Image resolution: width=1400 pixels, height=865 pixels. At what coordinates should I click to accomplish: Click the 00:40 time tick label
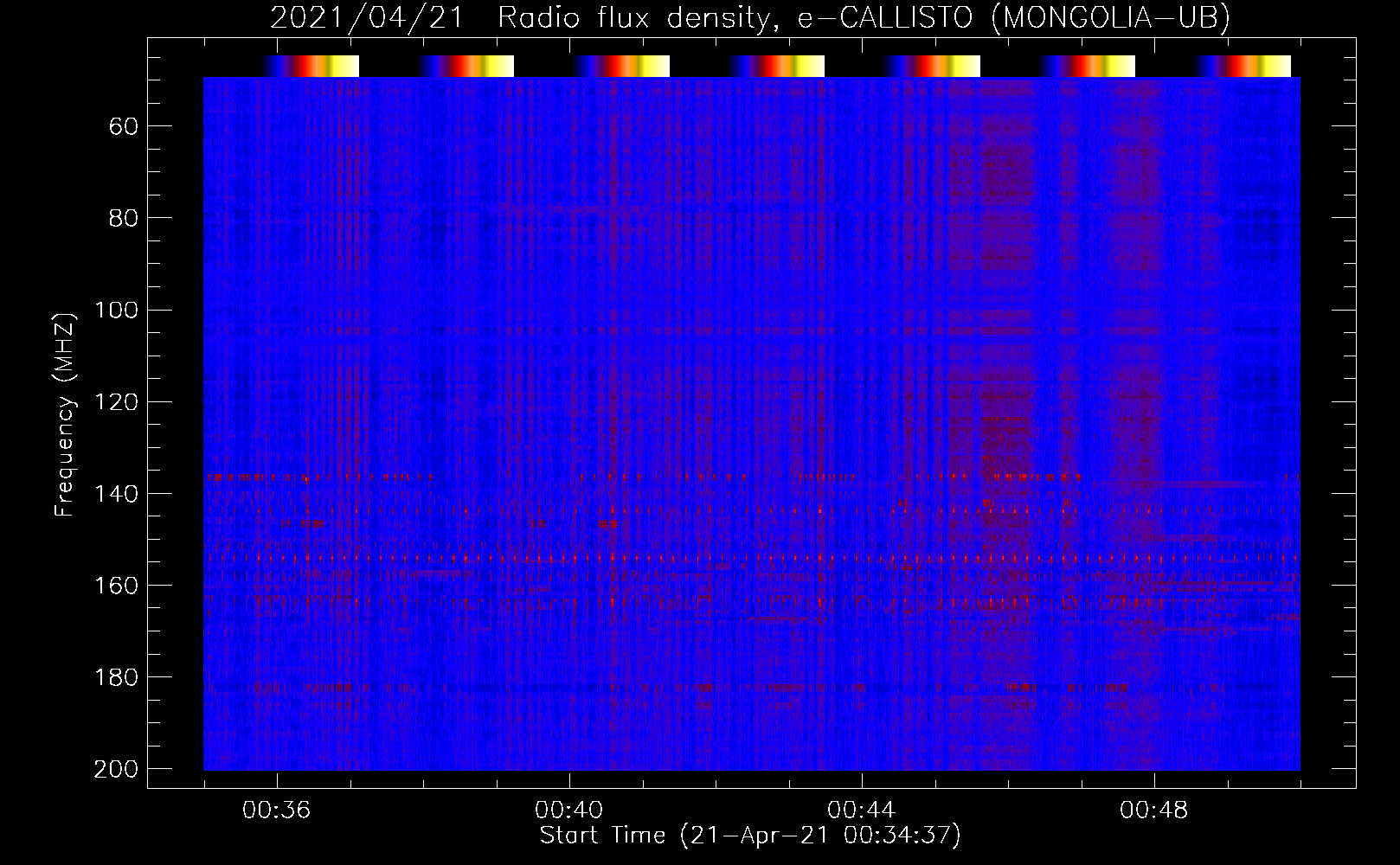569,811
